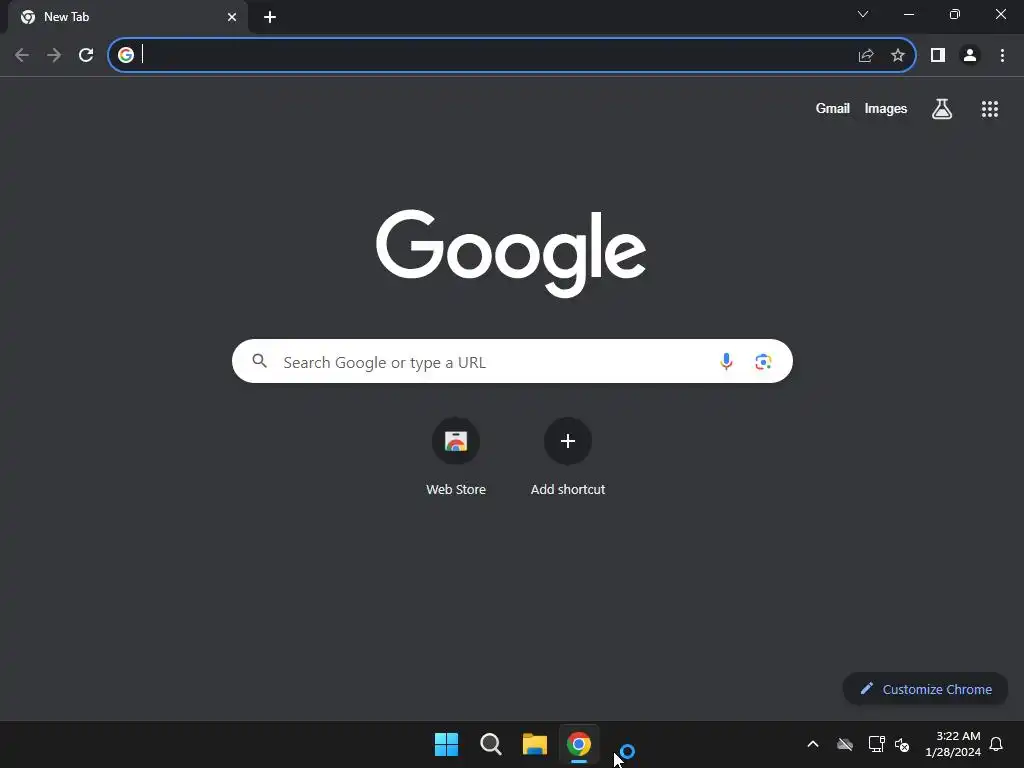Open Chrome's three-dot menu

tap(1002, 55)
